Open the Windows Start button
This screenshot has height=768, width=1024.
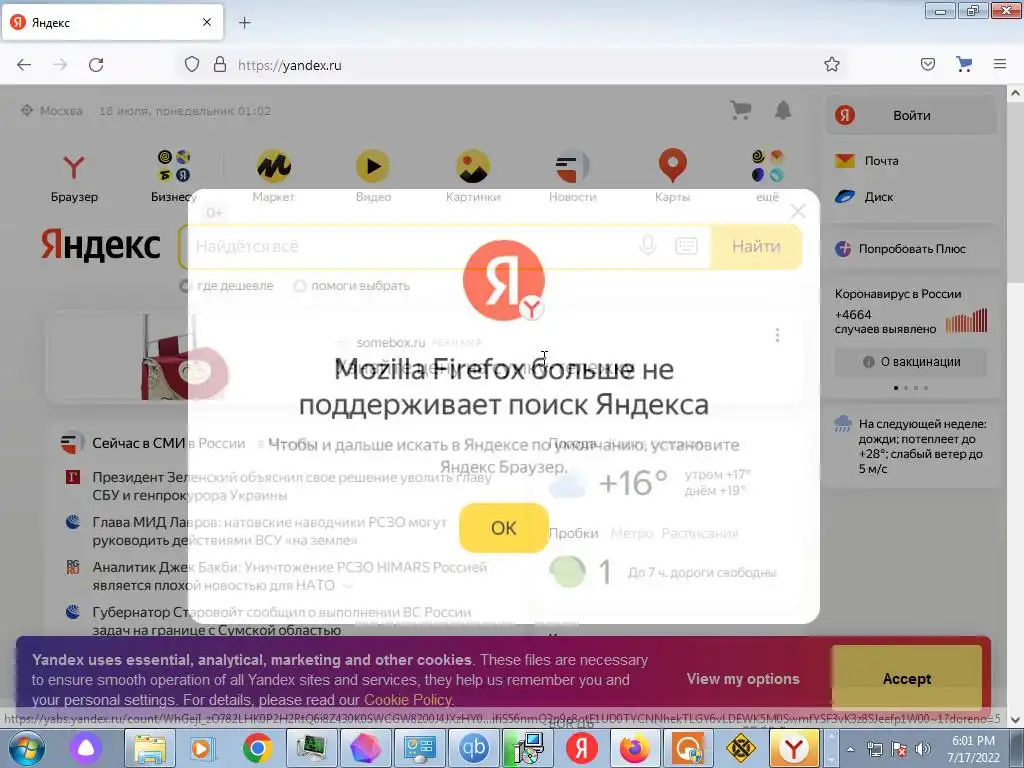point(24,748)
